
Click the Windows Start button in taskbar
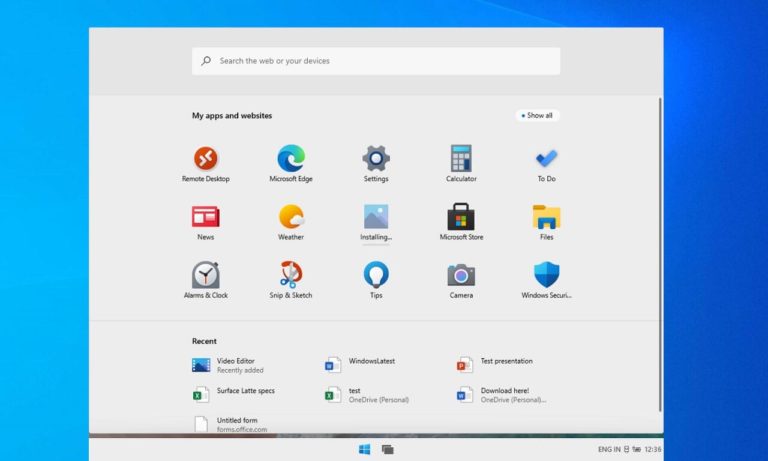(x=364, y=449)
